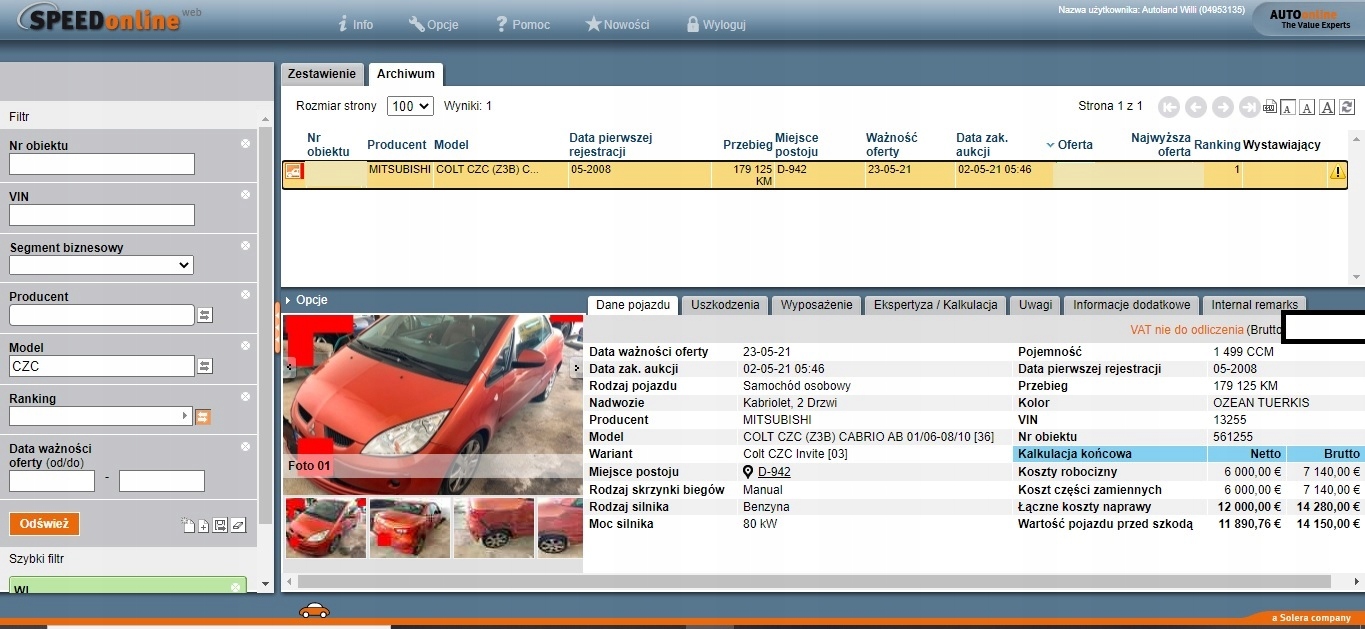Image resolution: width=1365 pixels, height=629 pixels.
Task: Expand the Opcje panel
Action: [308, 300]
